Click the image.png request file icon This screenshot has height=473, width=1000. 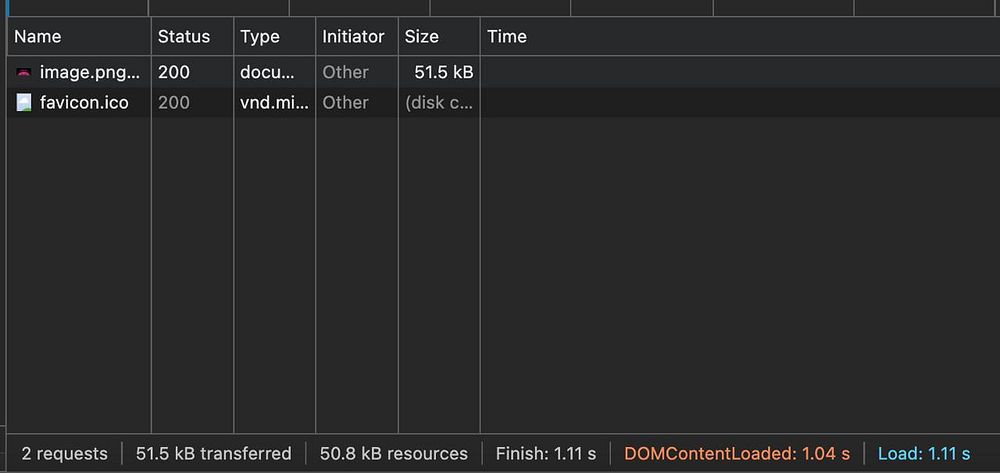(24, 72)
